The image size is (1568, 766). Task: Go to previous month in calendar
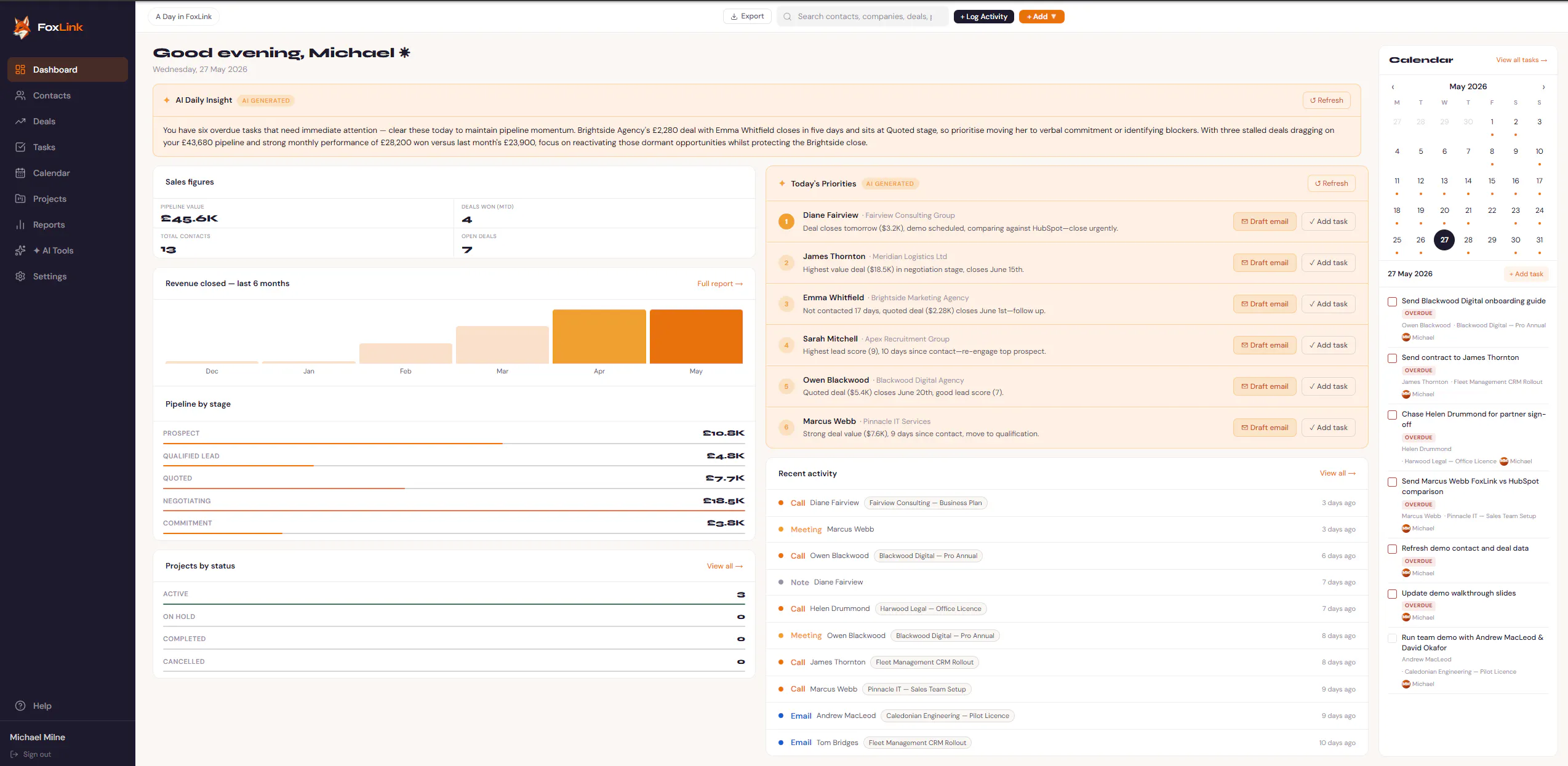pyautogui.click(x=1393, y=87)
